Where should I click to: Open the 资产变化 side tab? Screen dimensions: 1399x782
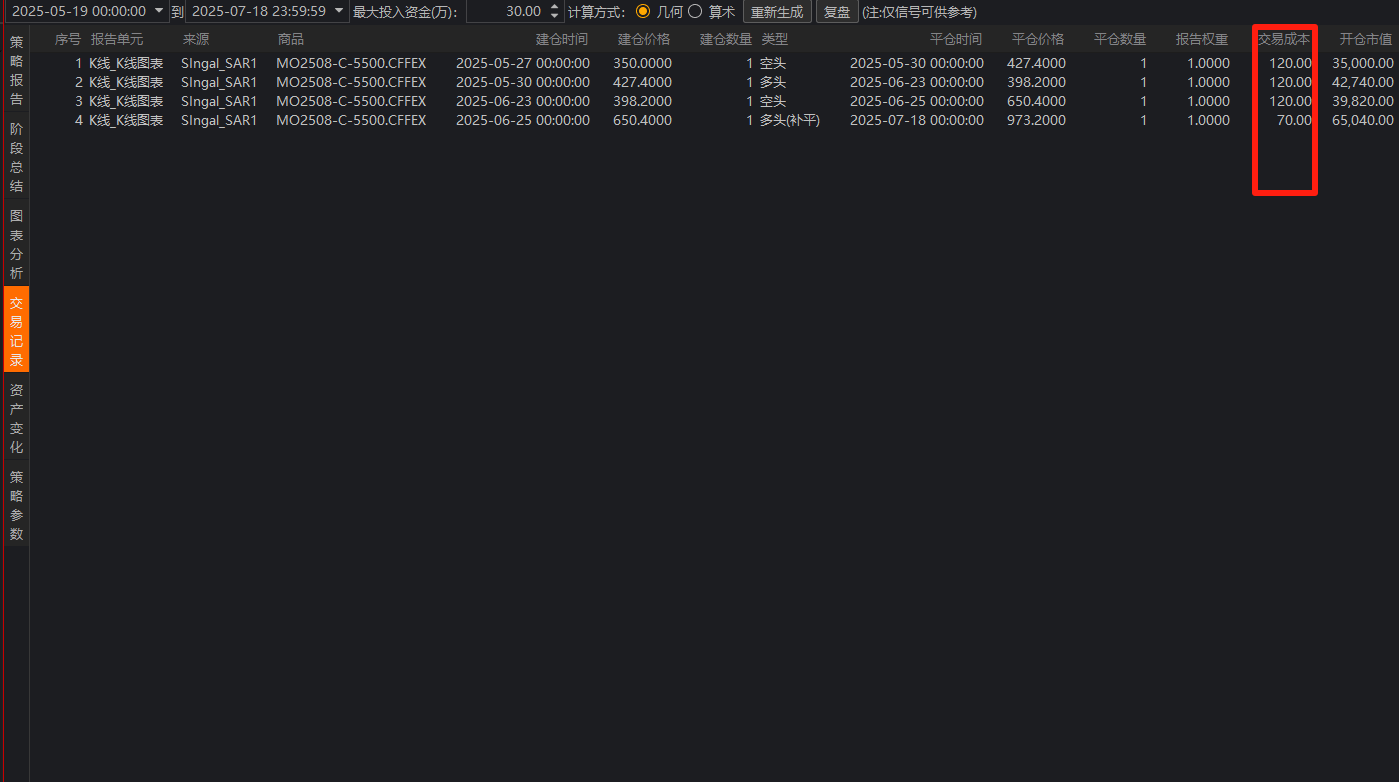coord(17,418)
